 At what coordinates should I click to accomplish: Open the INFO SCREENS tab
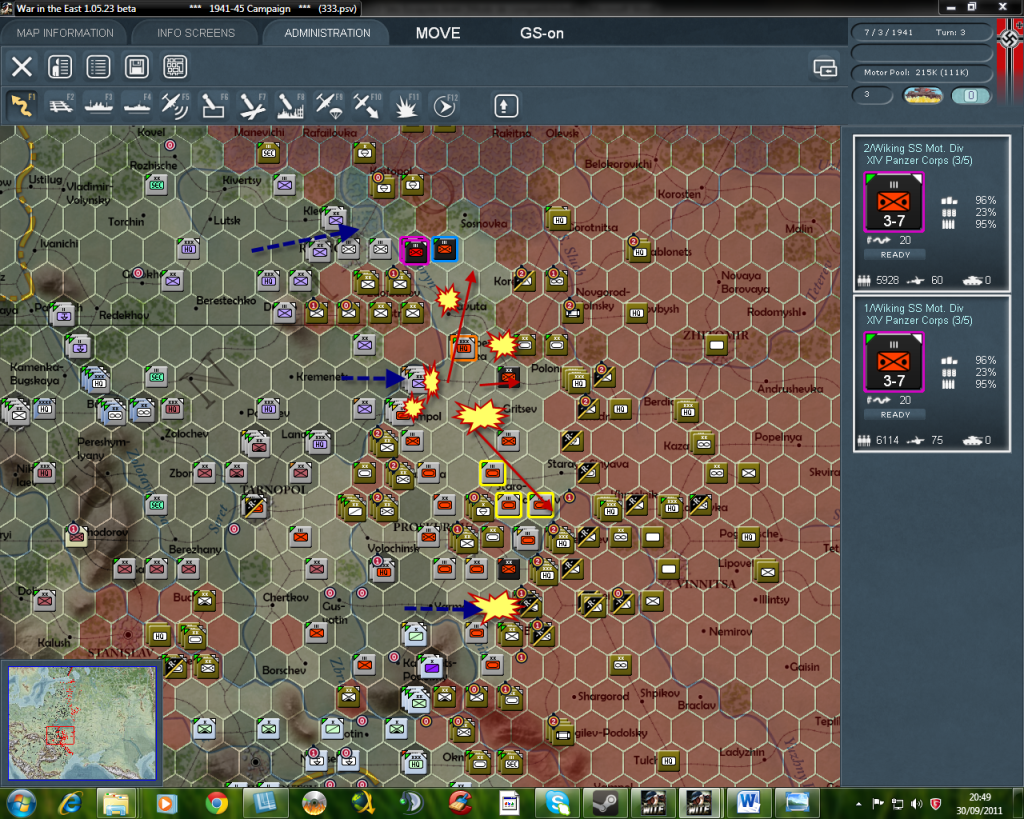[x=195, y=33]
